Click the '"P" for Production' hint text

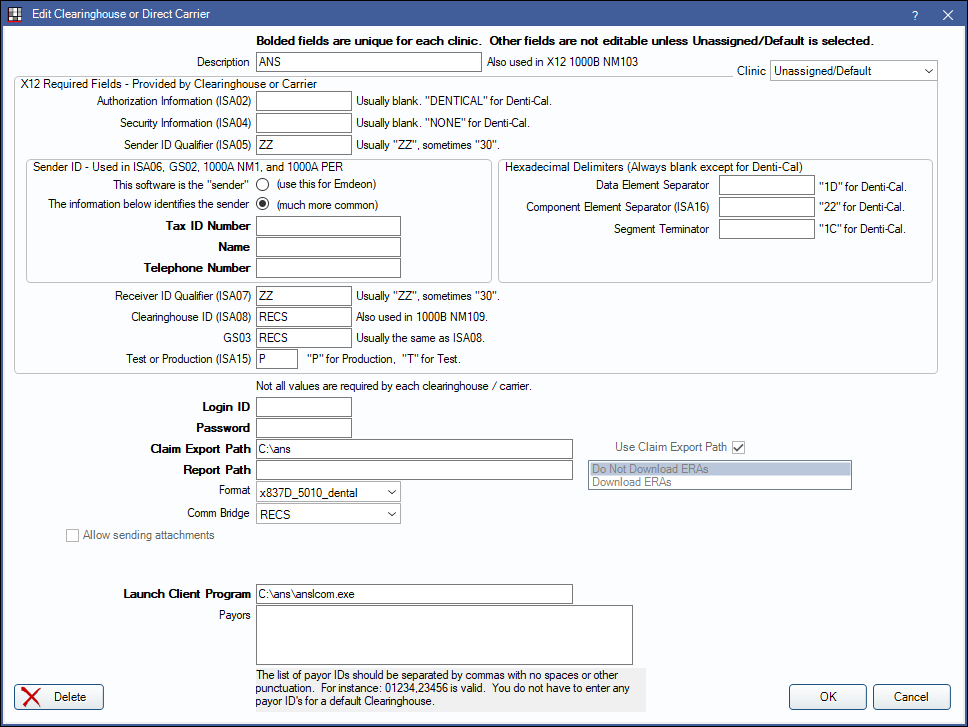(384, 359)
